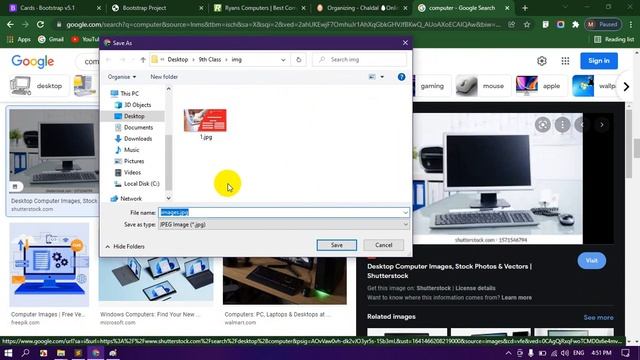Open Videos in navigation pane
640x360 pixels.
(128, 173)
